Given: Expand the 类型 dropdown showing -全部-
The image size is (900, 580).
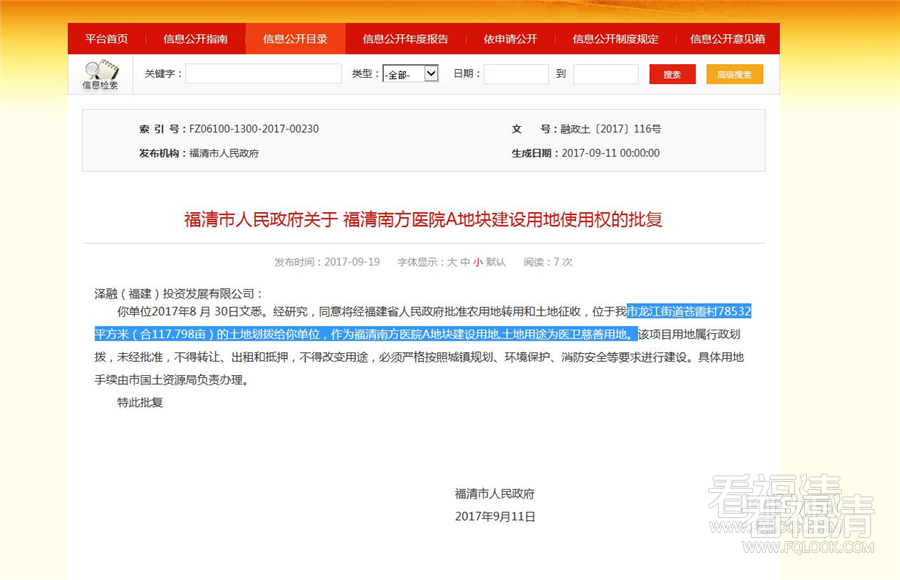Looking at the screenshot, I should [410, 74].
